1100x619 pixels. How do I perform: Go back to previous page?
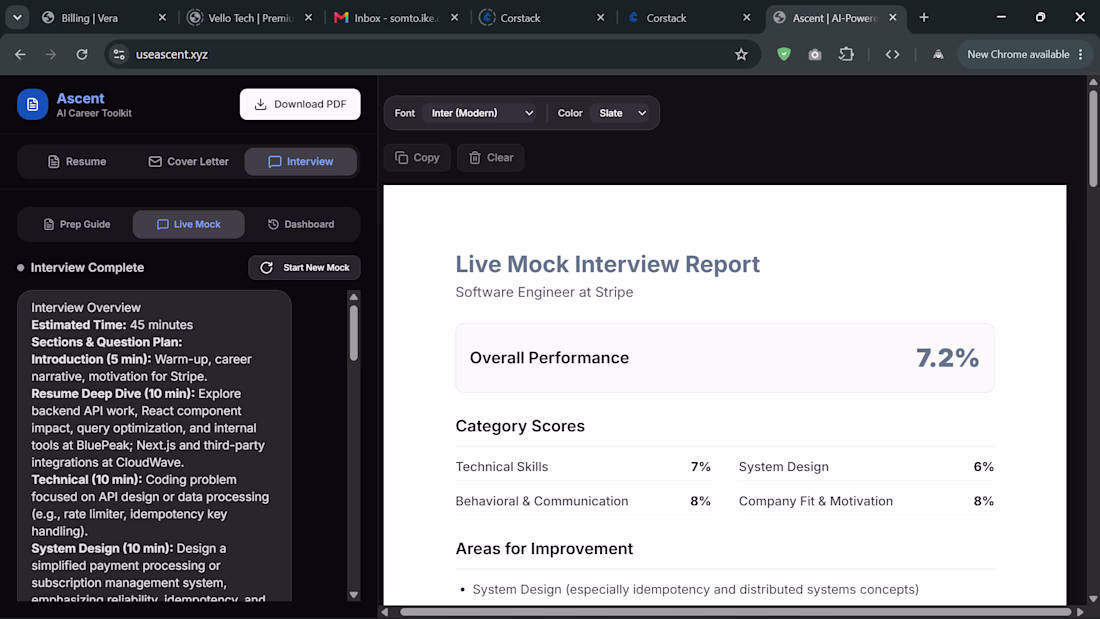(x=20, y=54)
